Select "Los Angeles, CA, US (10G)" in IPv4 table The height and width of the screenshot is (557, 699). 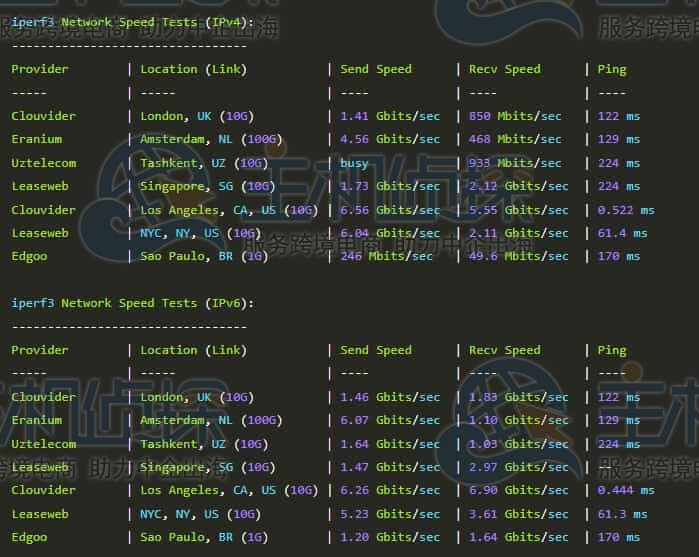pyautogui.click(x=229, y=210)
